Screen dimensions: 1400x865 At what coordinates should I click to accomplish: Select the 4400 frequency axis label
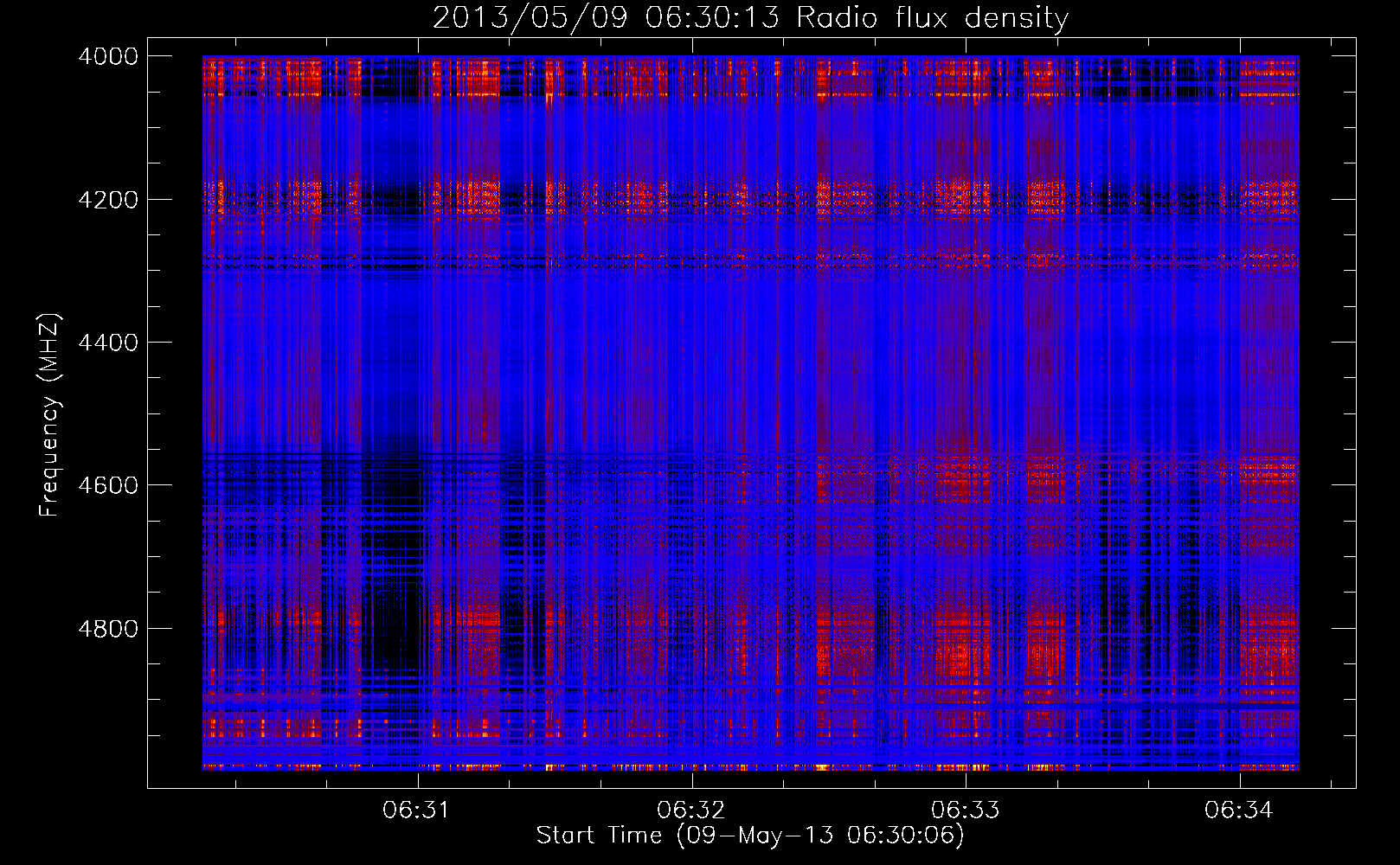(x=108, y=343)
